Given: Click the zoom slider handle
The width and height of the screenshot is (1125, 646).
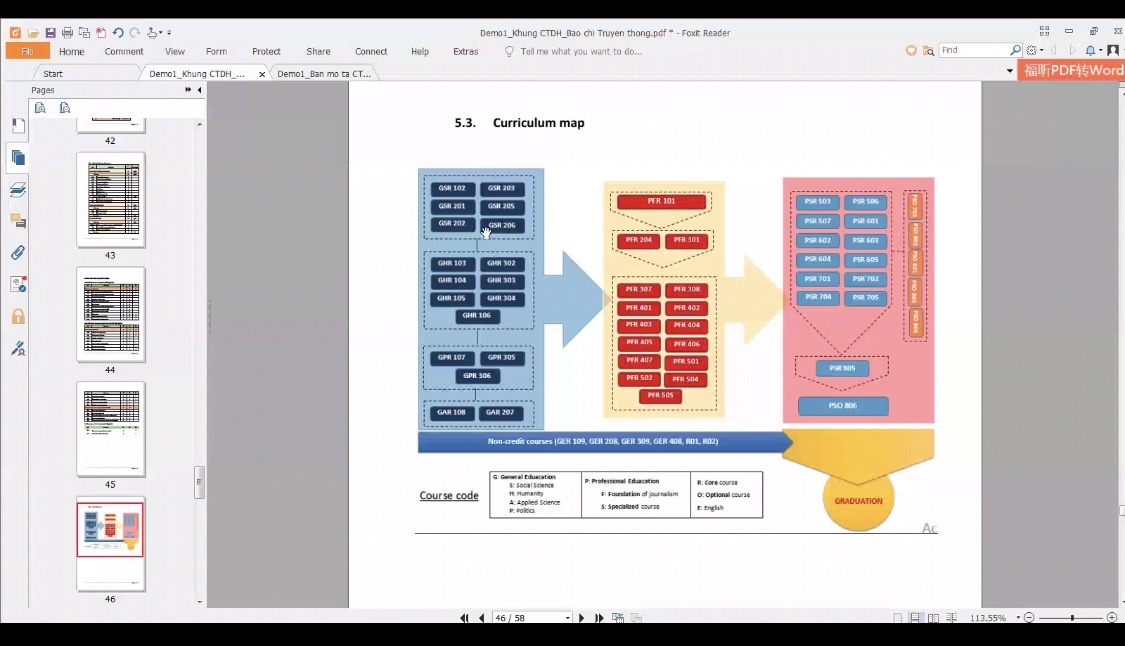Looking at the screenshot, I should (x=1072, y=618).
